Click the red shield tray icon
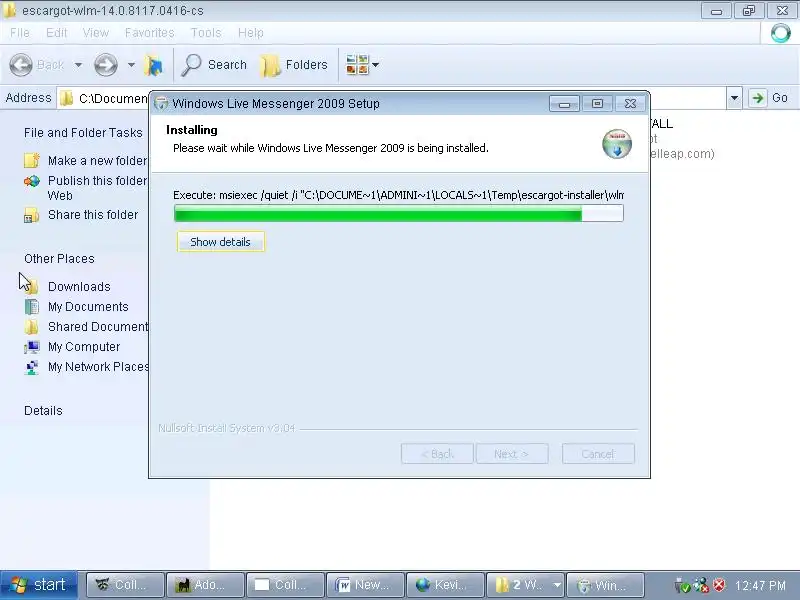 pyautogui.click(x=719, y=585)
